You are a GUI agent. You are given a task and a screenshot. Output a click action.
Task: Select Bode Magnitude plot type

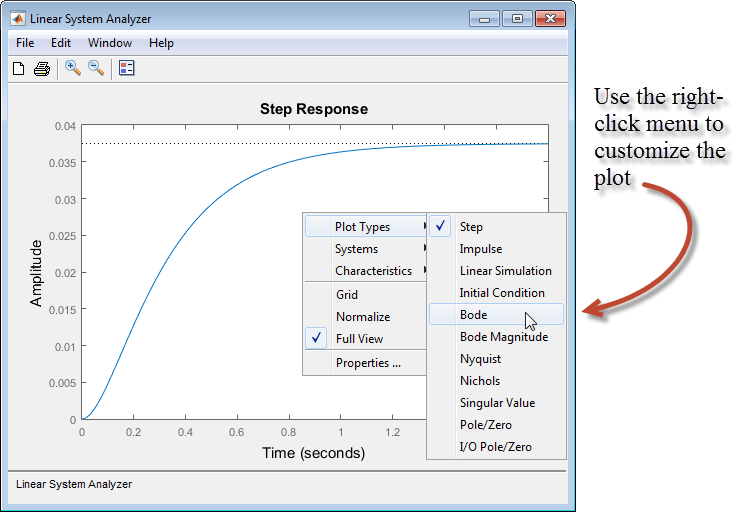pos(496,336)
